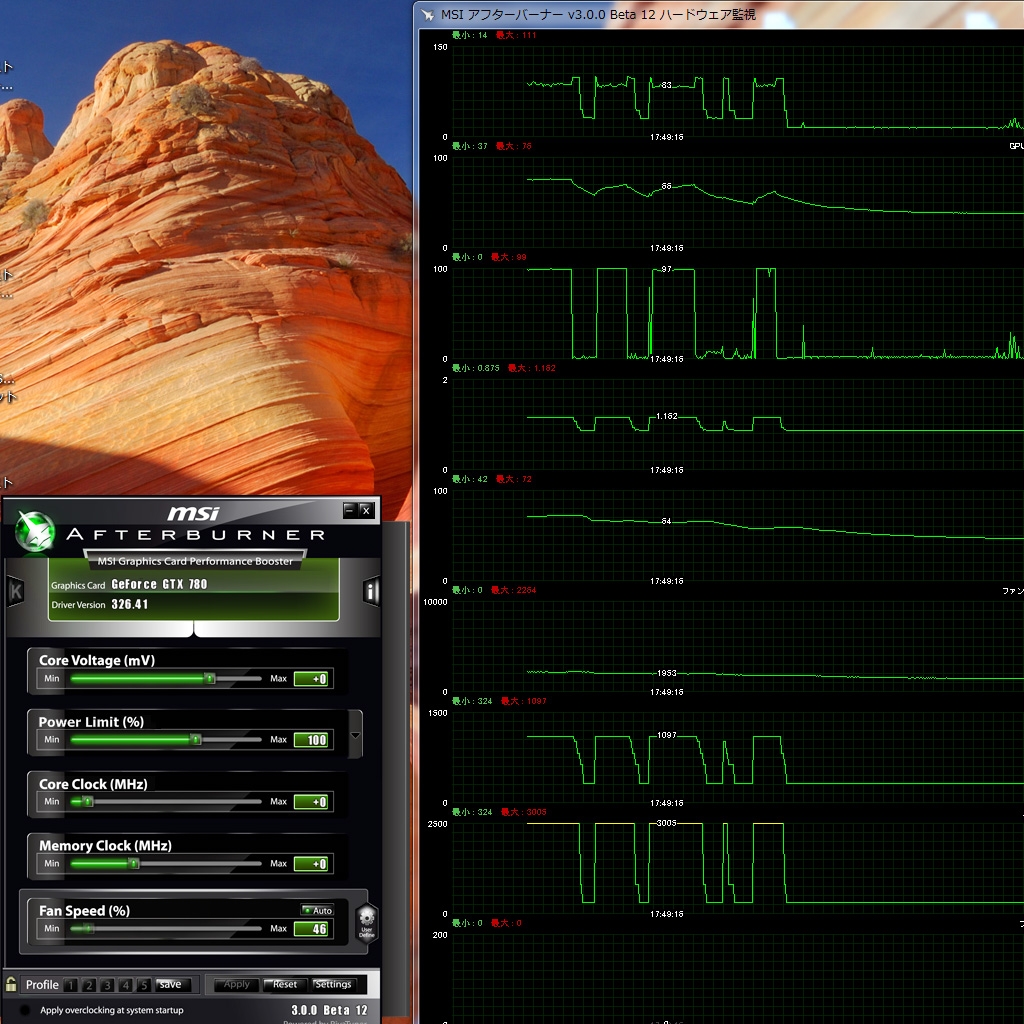
Task: Click the core clock graph label 1097
Action: point(666,735)
